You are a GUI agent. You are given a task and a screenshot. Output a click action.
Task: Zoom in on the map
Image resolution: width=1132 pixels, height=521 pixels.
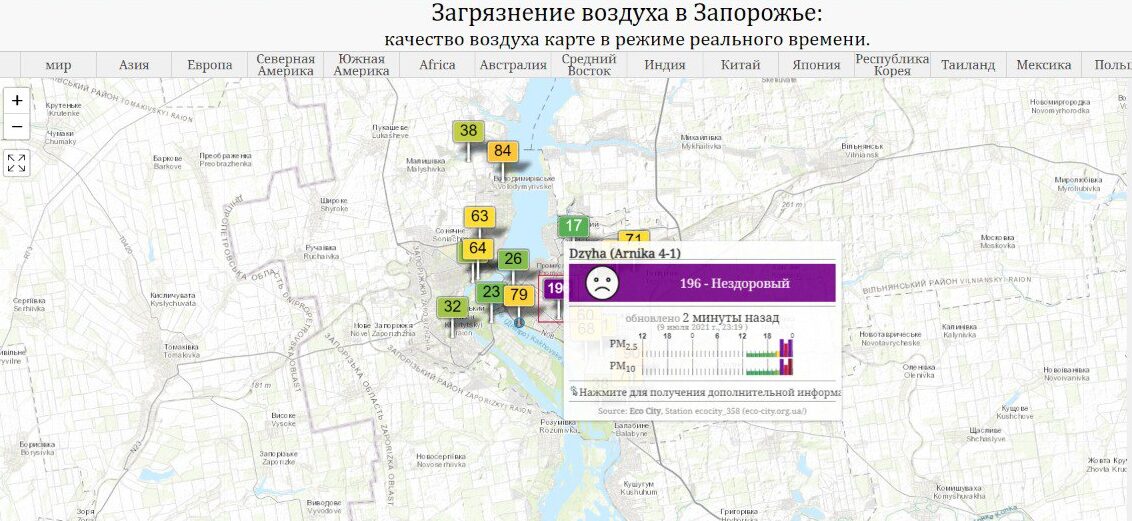coord(17,101)
